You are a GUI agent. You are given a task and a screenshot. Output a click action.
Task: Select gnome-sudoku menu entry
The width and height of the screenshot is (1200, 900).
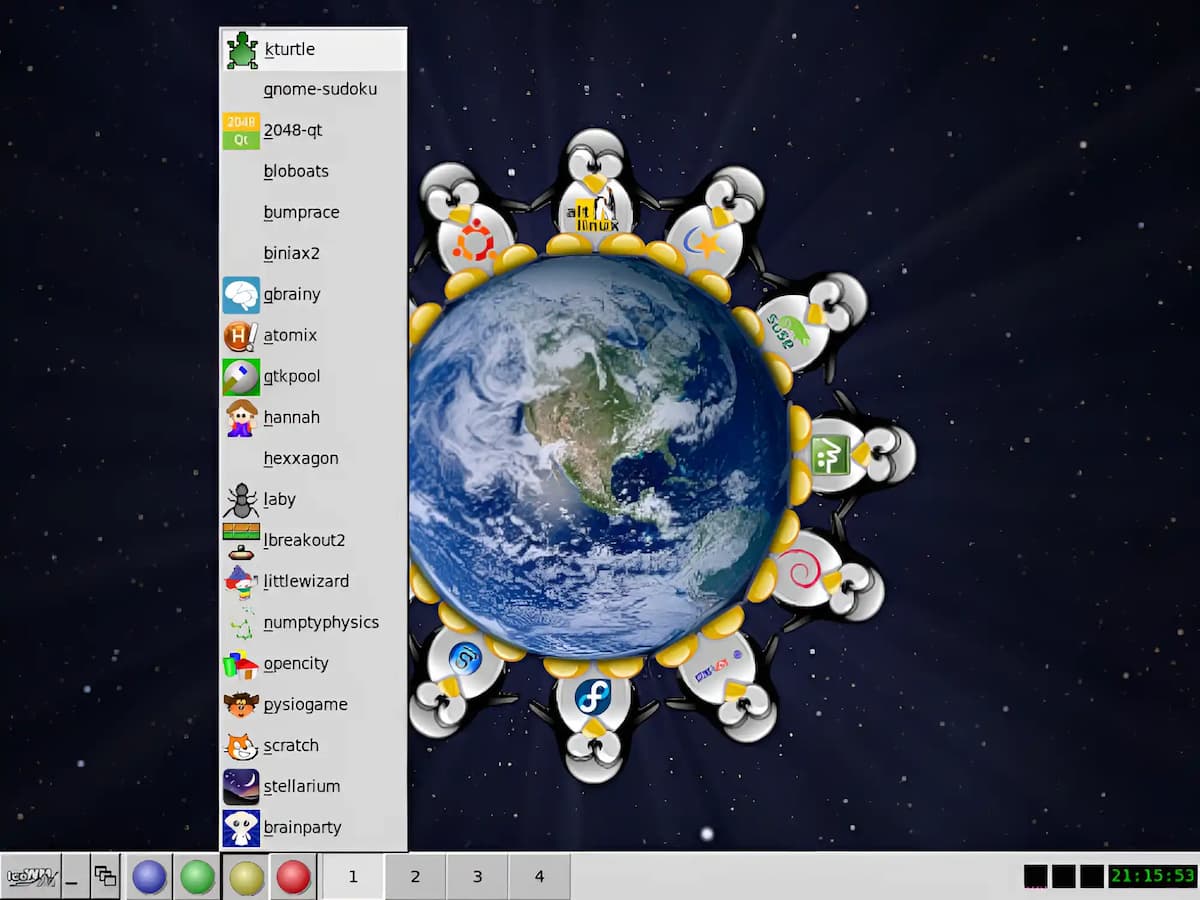[x=320, y=90]
